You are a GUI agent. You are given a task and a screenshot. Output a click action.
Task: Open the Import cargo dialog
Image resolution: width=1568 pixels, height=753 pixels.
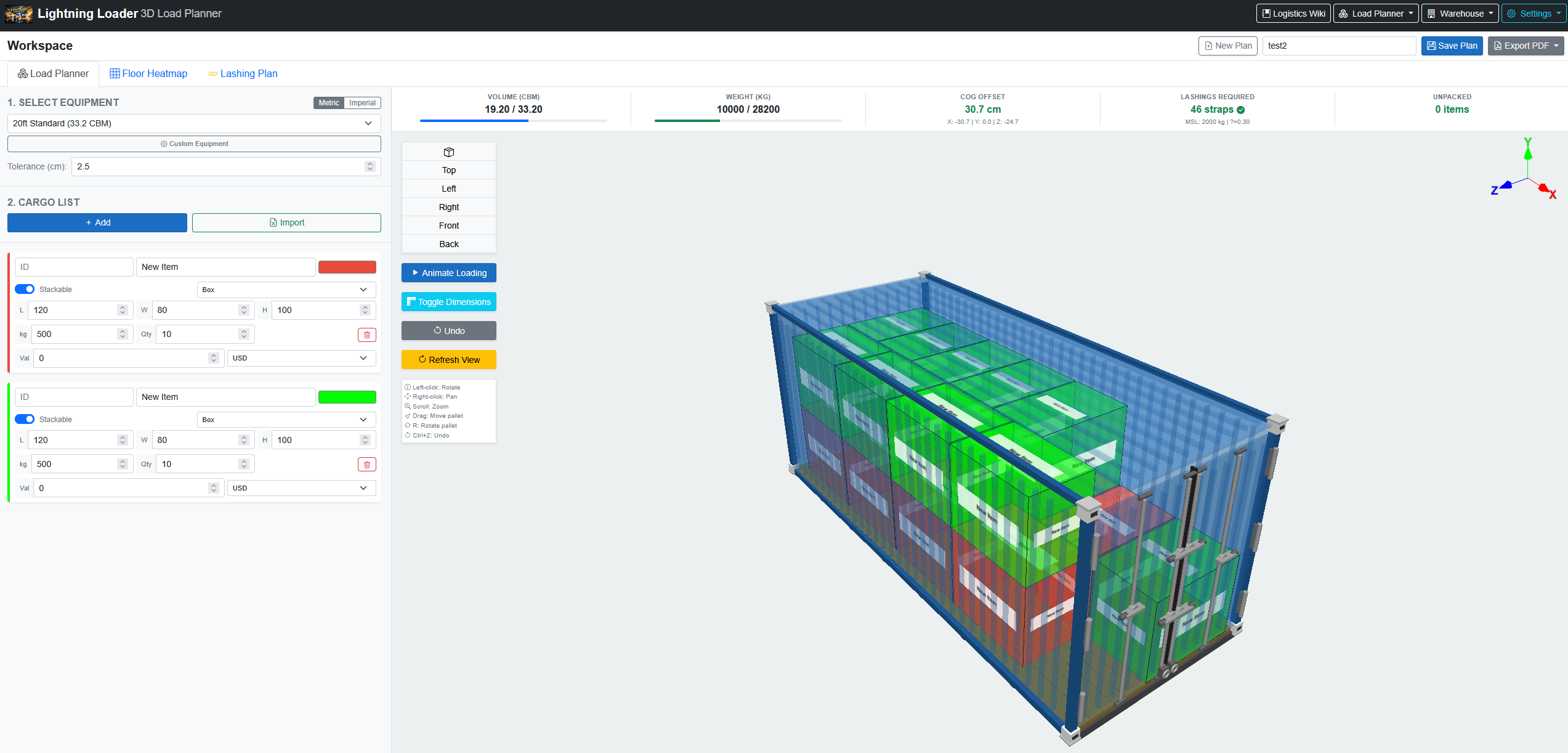(x=286, y=222)
